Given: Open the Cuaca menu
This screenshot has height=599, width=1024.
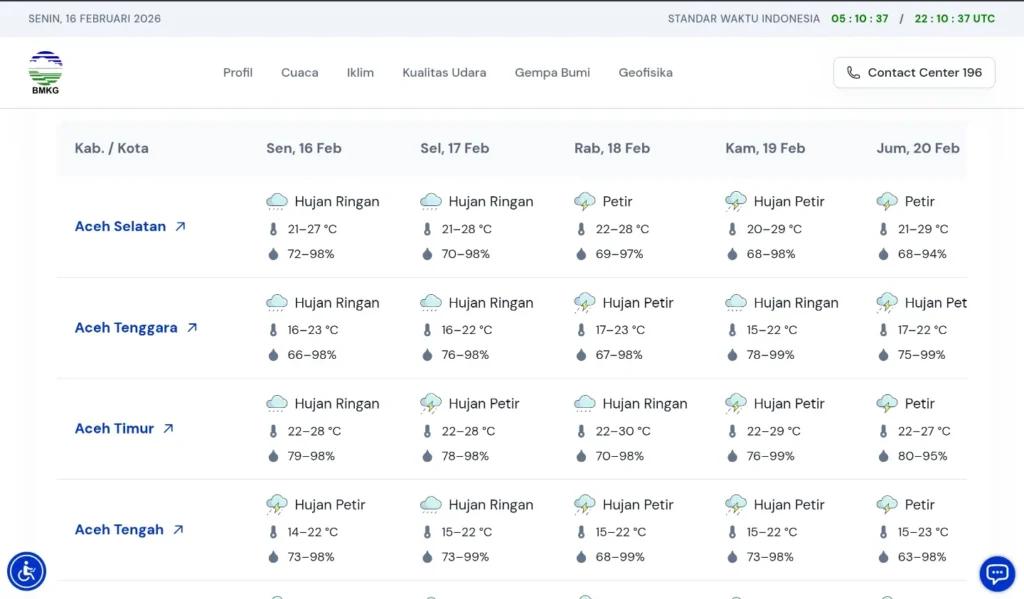Looking at the screenshot, I should tap(299, 73).
